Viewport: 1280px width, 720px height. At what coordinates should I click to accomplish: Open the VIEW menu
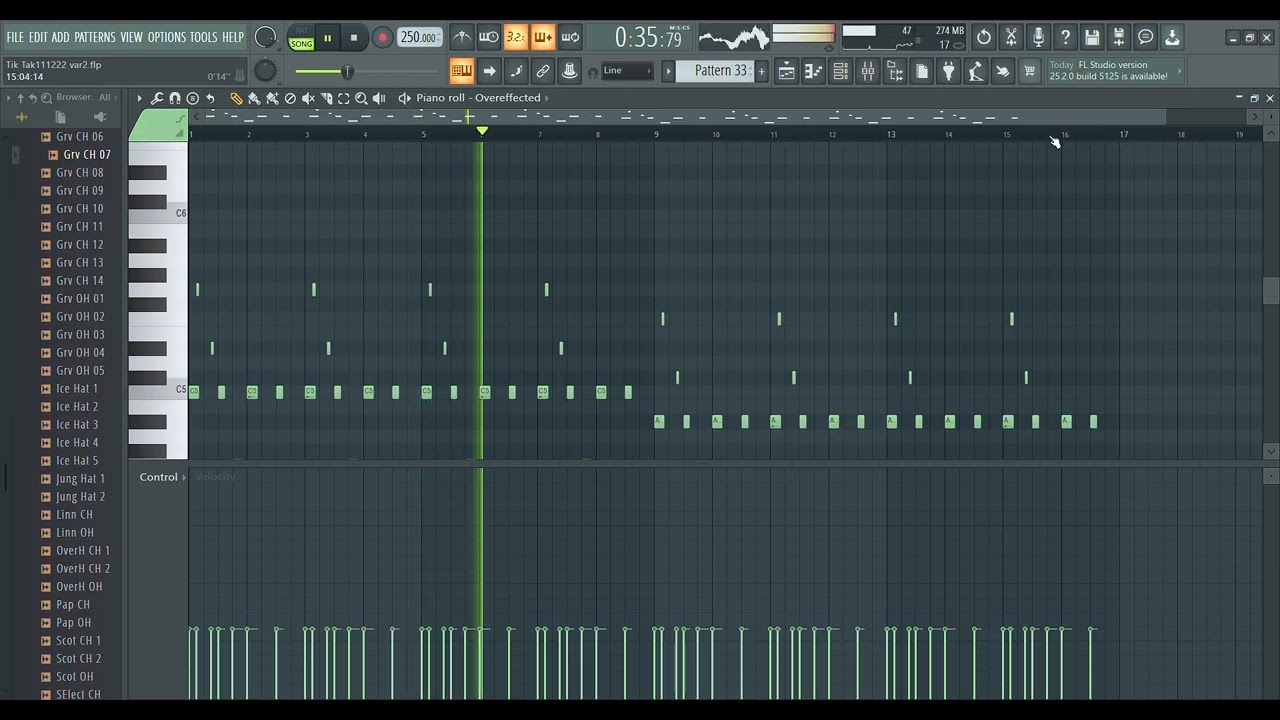coord(132,37)
